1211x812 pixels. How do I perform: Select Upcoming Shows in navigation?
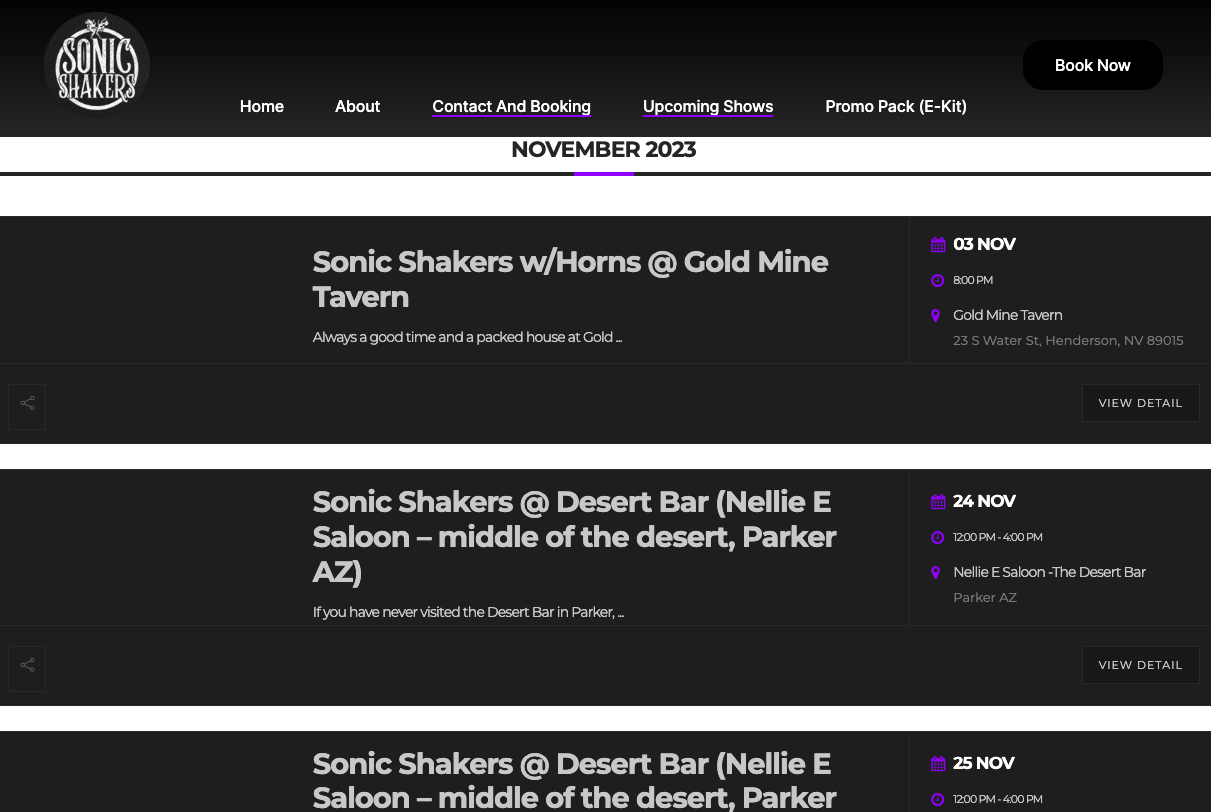708,106
